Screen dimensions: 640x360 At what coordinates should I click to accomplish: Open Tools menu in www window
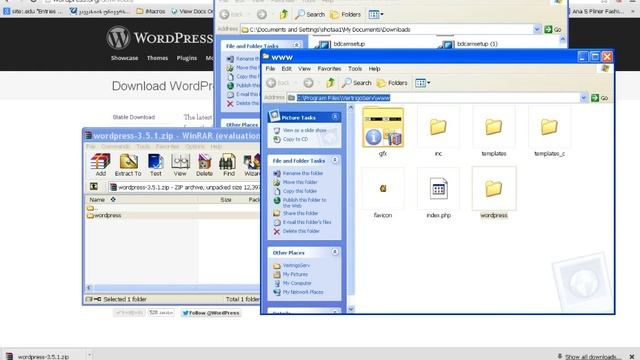tap(355, 69)
